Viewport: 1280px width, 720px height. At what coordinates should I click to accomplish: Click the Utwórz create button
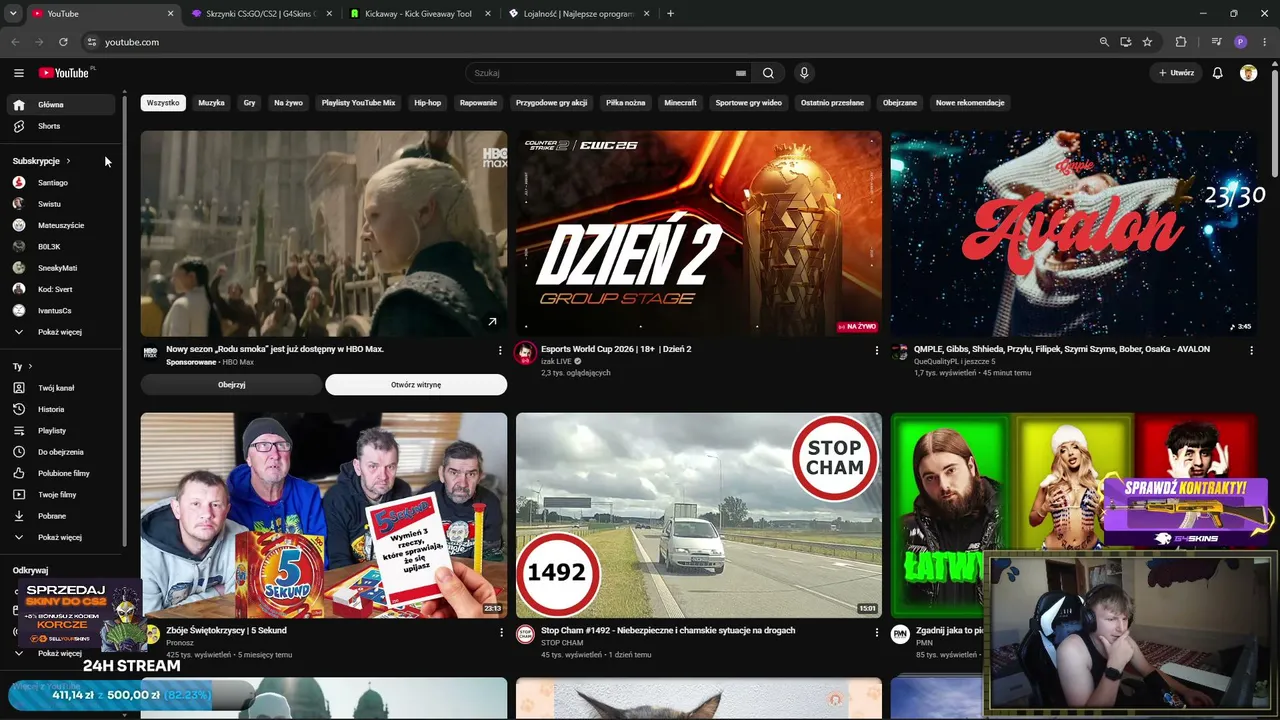[x=1176, y=73]
